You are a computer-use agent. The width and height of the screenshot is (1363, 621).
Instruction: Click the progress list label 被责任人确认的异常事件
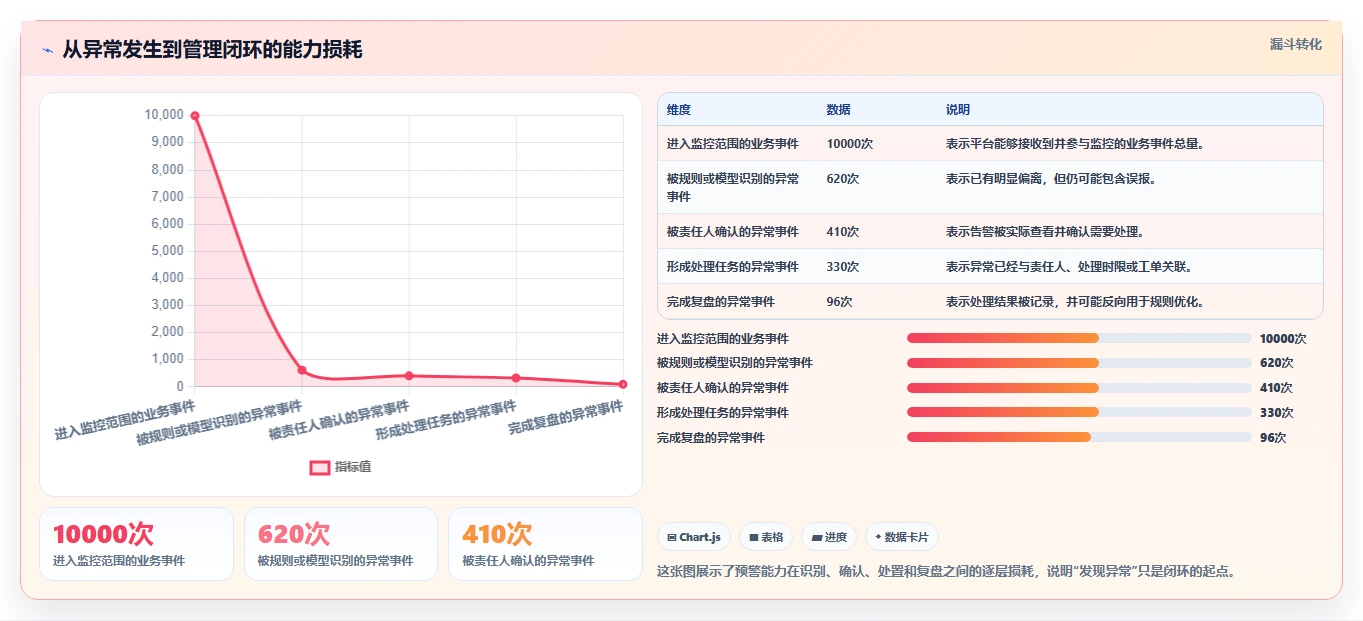723,388
